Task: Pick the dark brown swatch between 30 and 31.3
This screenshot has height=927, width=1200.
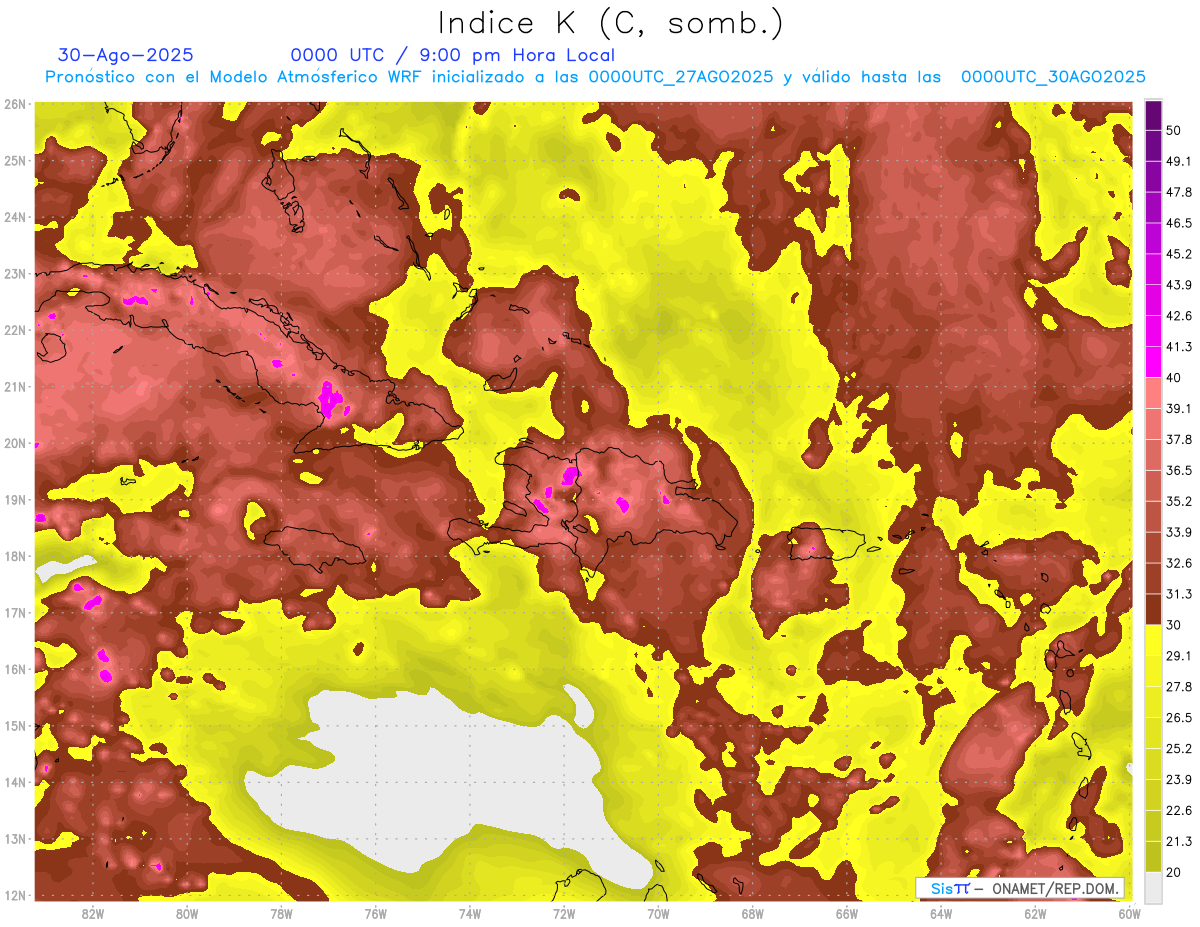Action: [1153, 609]
